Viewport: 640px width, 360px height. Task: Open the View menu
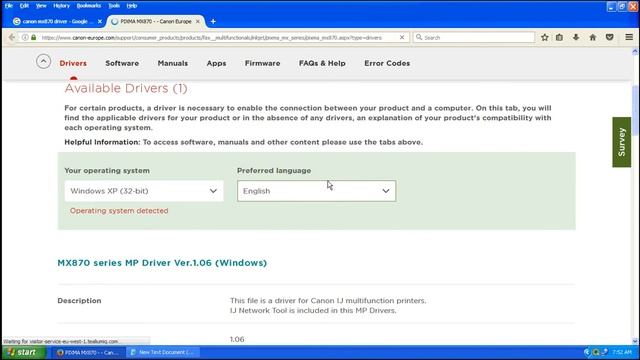pyautogui.click(x=41, y=6)
